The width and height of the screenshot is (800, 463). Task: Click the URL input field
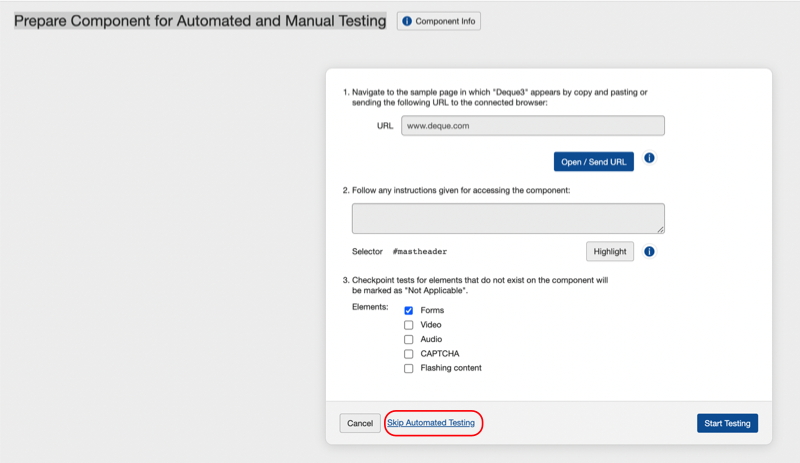click(x=532, y=126)
